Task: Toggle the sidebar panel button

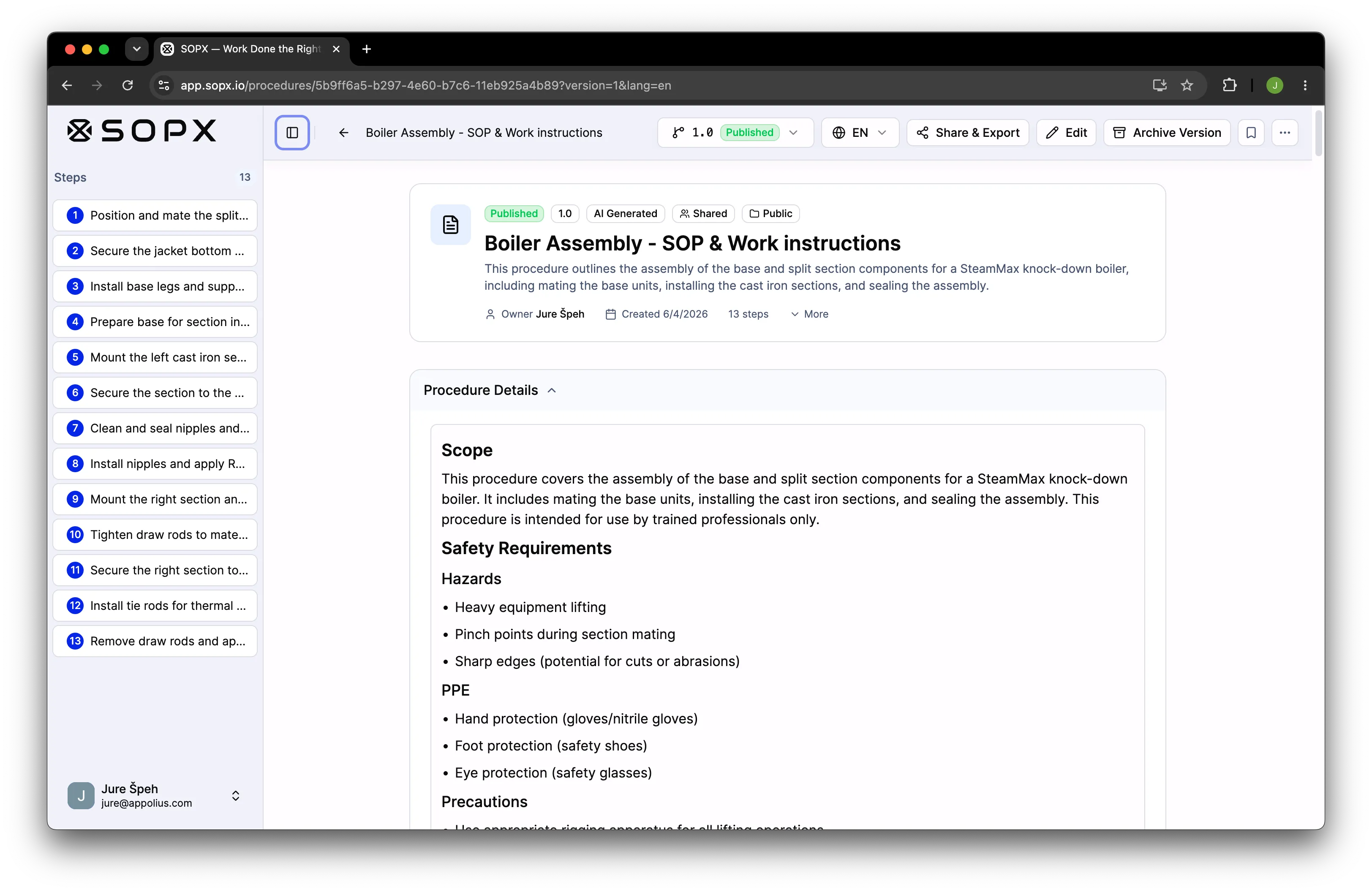Action: [x=292, y=133]
